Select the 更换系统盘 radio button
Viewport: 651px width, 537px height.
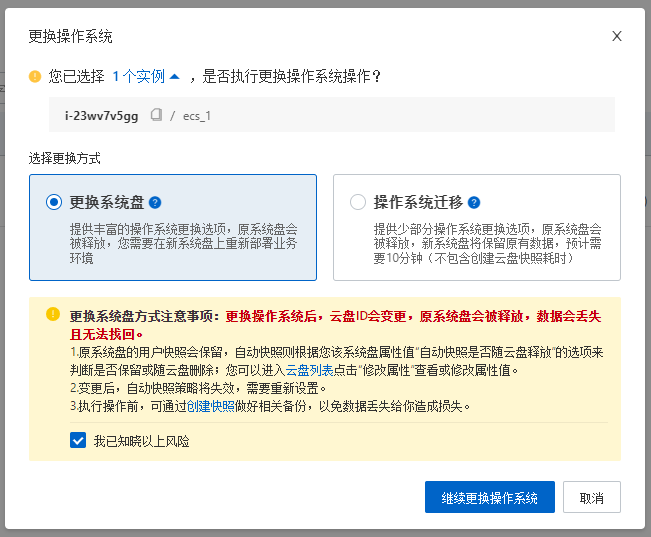point(54,202)
